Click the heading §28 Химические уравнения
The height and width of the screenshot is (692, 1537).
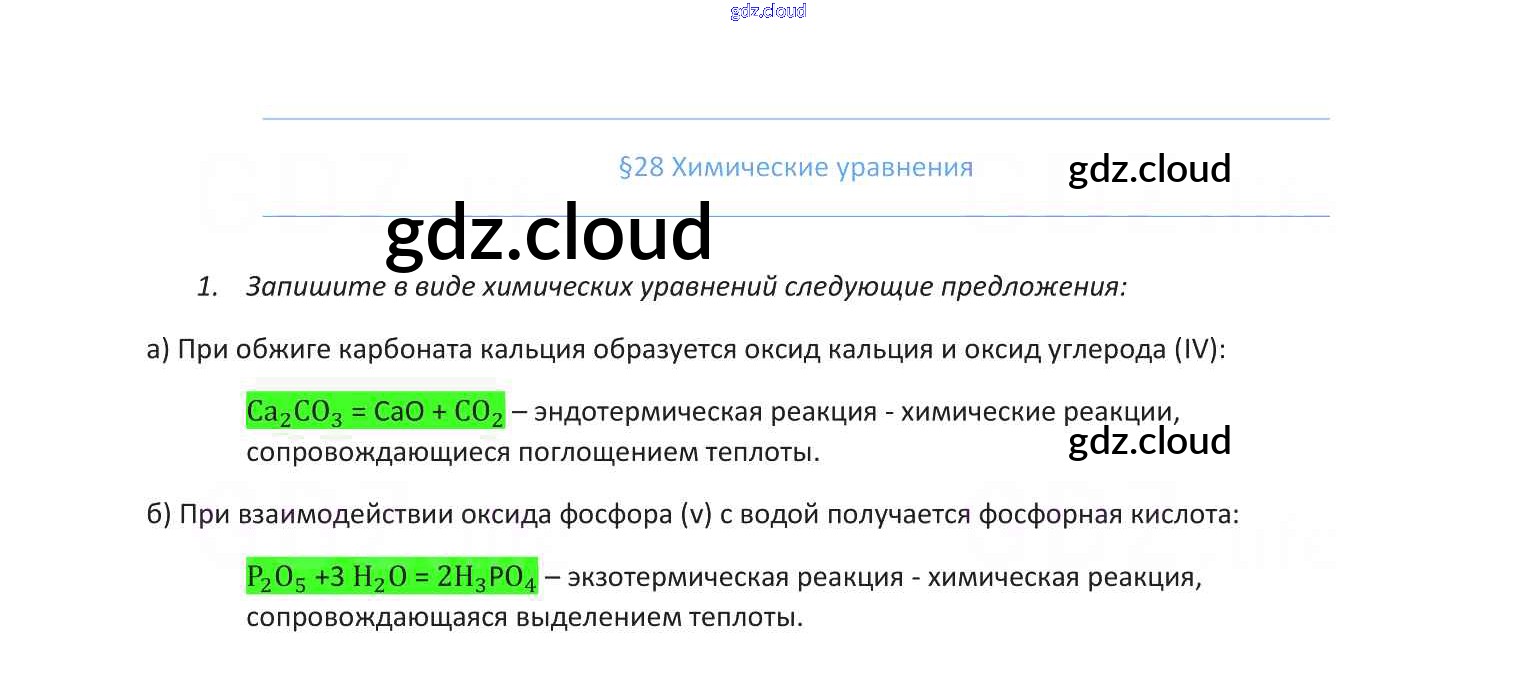point(796,167)
